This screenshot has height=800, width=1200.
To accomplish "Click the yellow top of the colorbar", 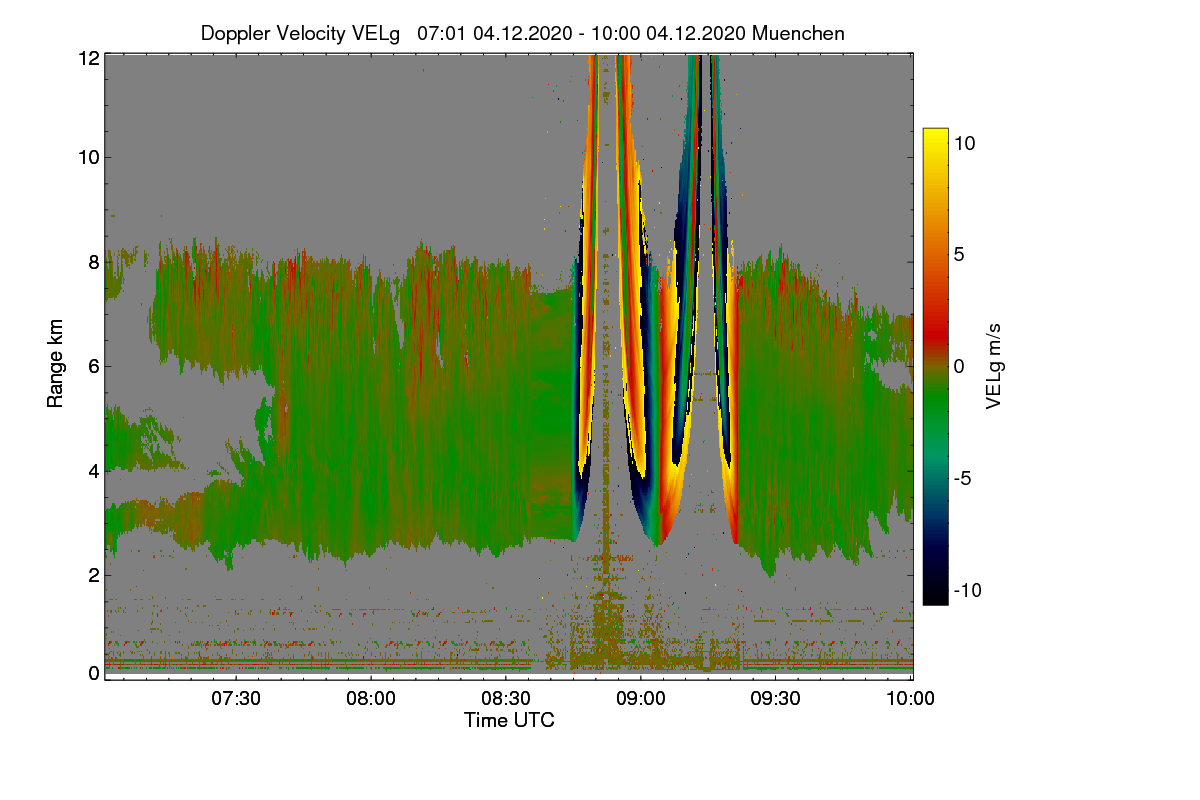I will (935, 136).
